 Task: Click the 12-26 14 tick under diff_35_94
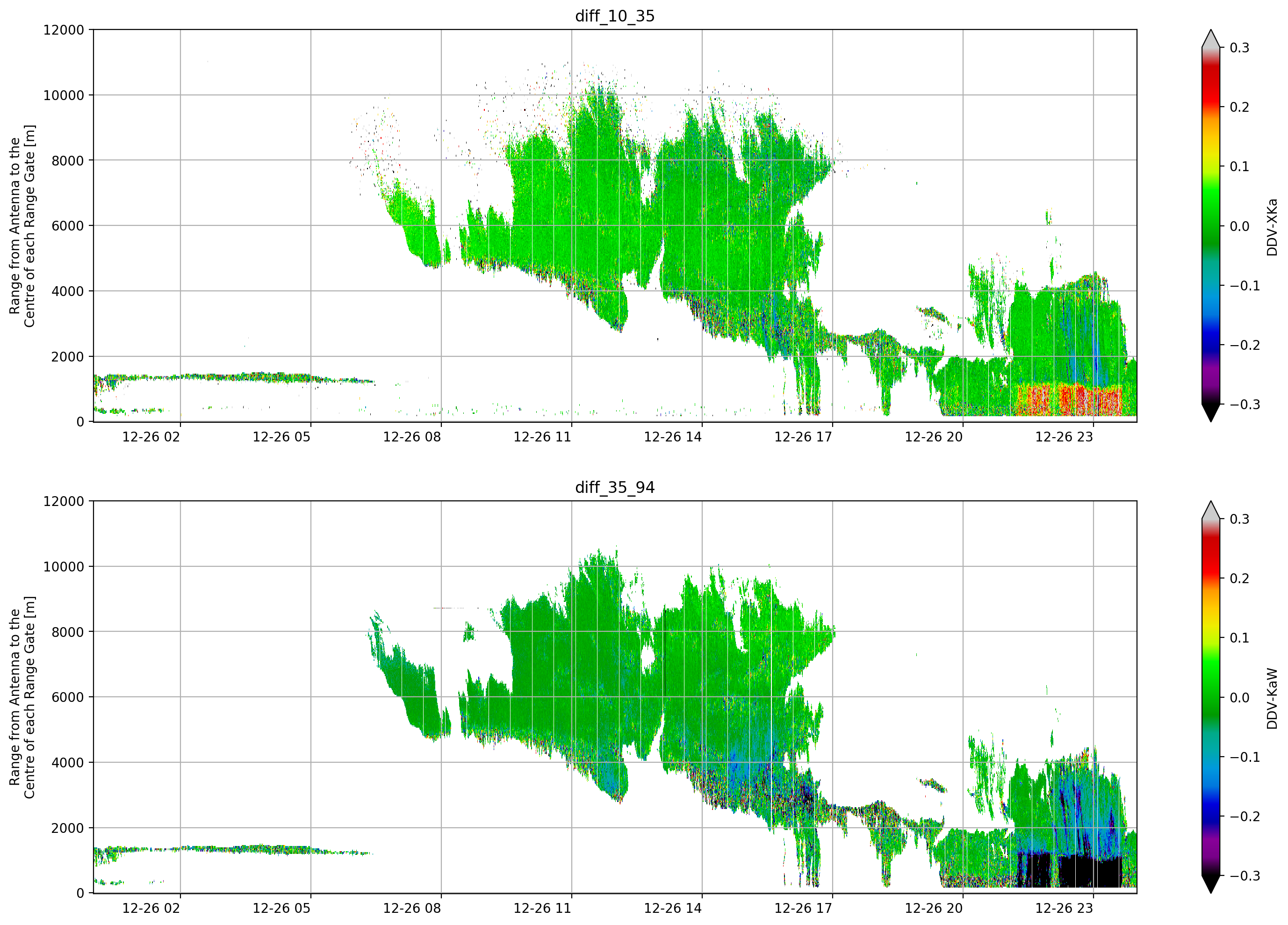coord(673,909)
